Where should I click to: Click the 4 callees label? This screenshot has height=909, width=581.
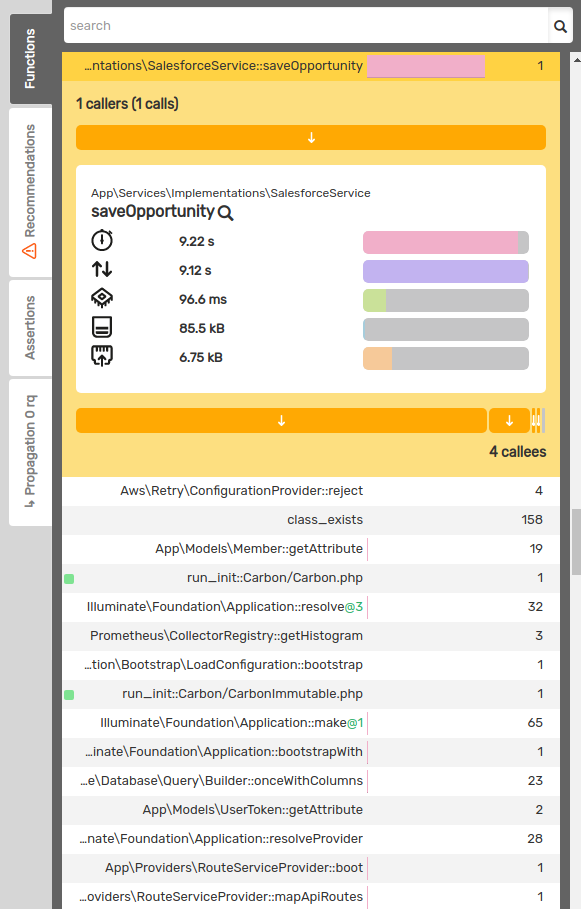518,452
